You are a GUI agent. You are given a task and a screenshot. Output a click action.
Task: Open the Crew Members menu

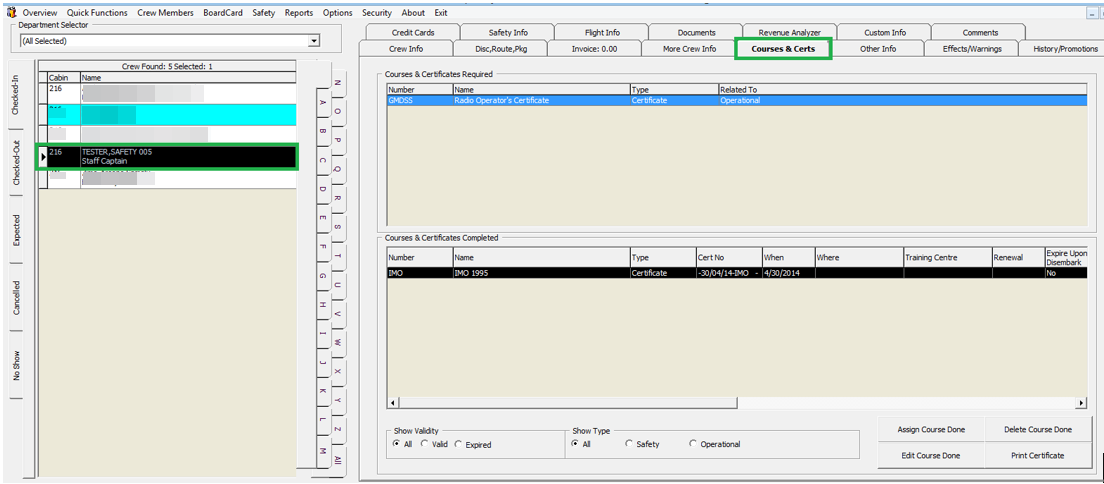[165, 13]
